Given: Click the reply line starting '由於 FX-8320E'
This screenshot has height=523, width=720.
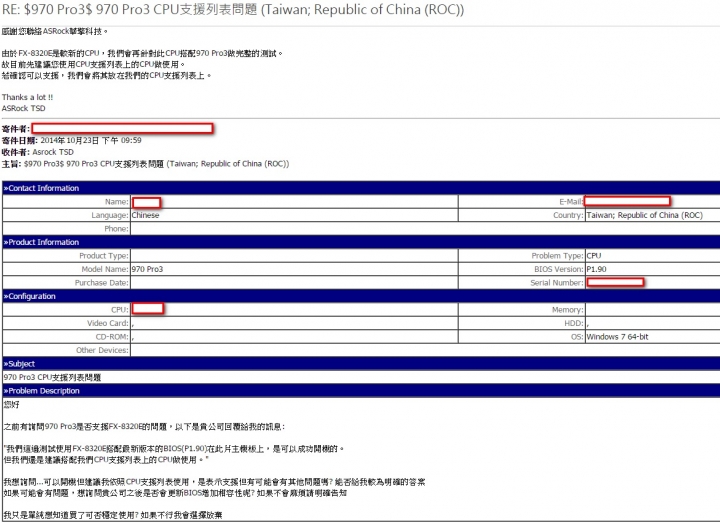Looking at the screenshot, I should [142, 54].
